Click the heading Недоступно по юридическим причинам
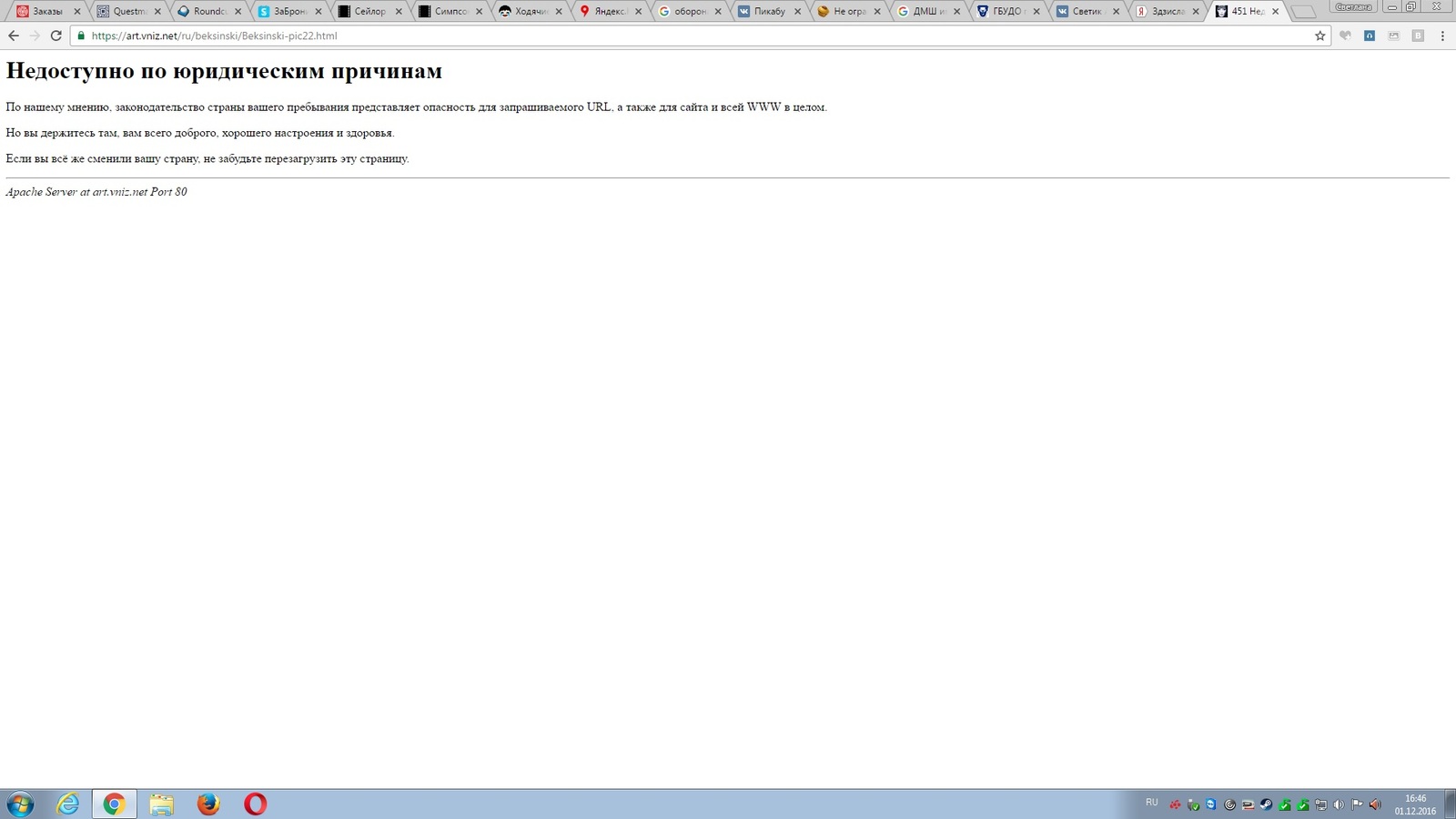Screen dimensions: 1456x819 coord(224,71)
